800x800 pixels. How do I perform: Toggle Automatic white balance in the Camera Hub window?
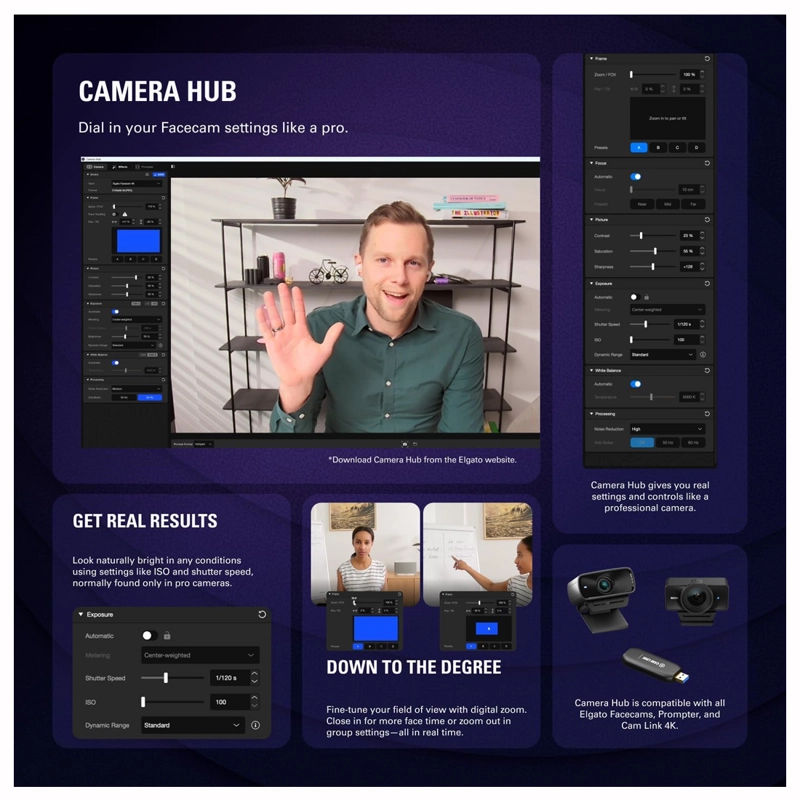[115, 363]
